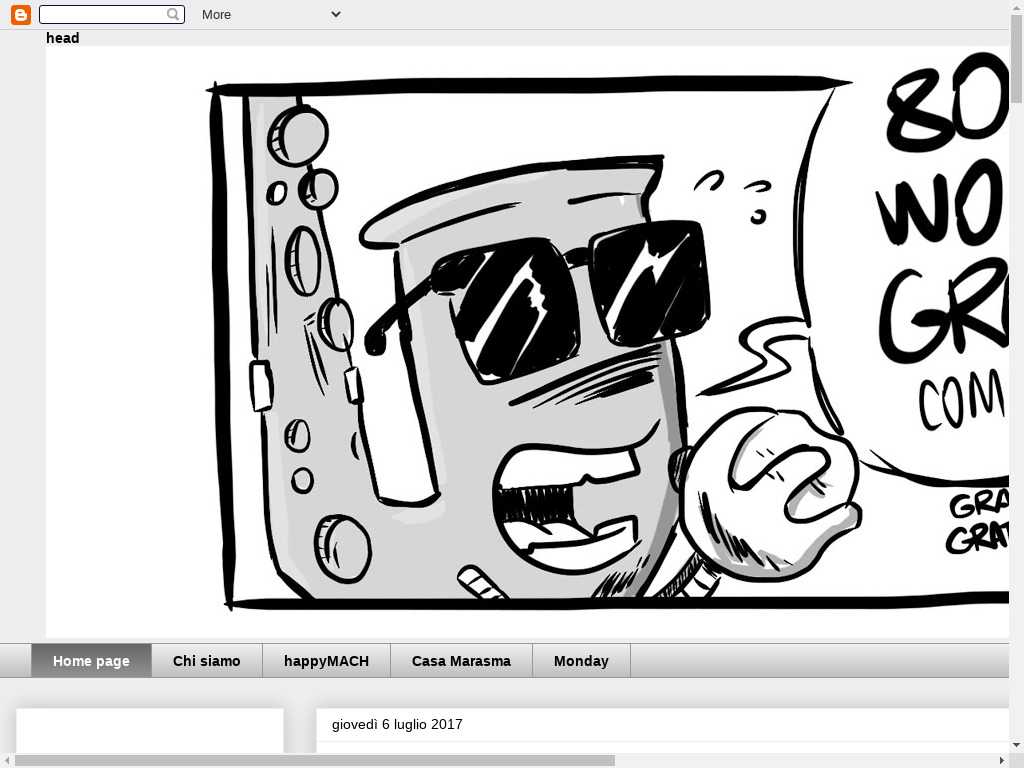Click the horizontal scrollbar thumb
The height and width of the screenshot is (768, 1024).
tap(314, 760)
